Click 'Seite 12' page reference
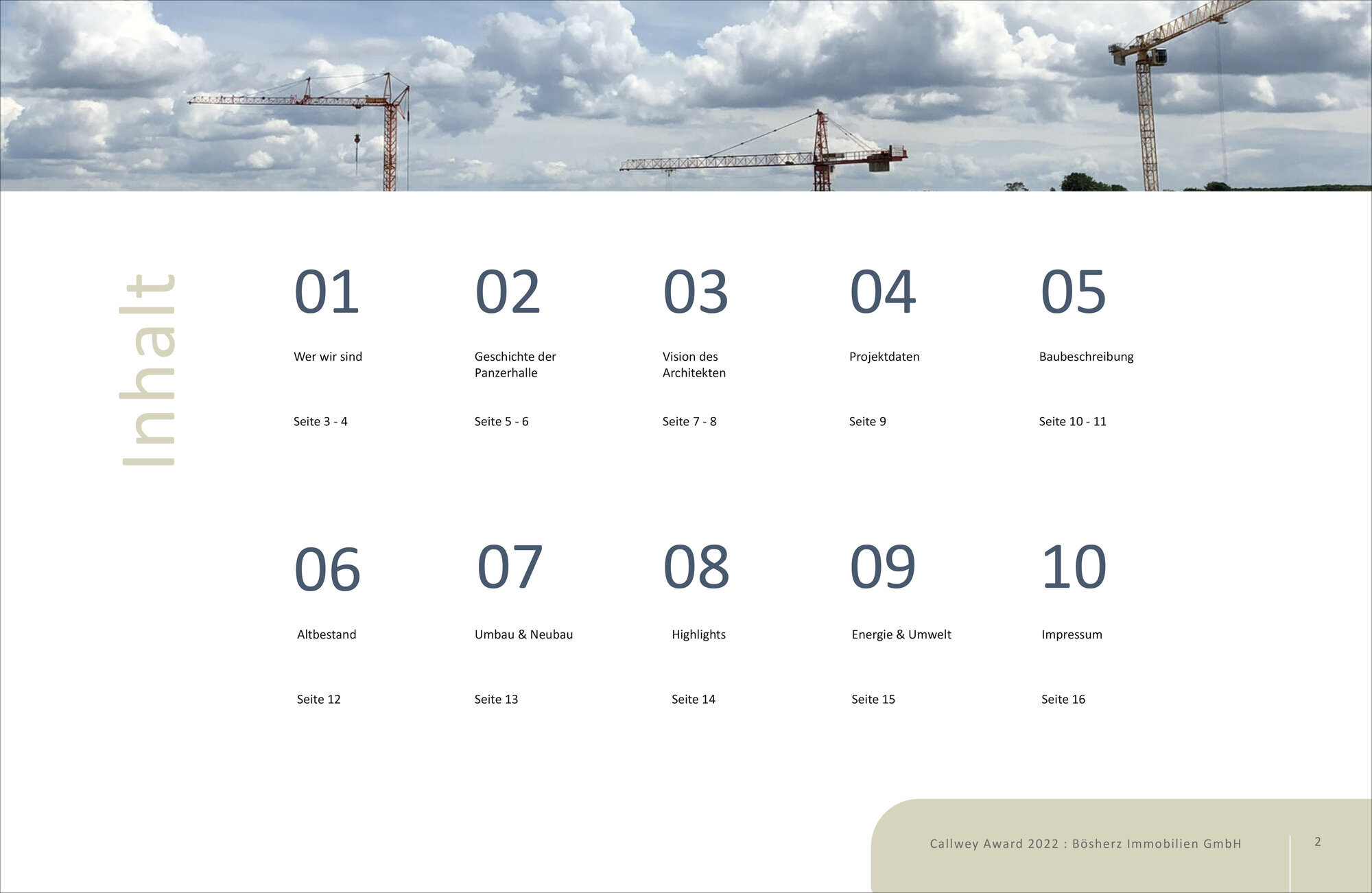1372x893 pixels. 319,699
